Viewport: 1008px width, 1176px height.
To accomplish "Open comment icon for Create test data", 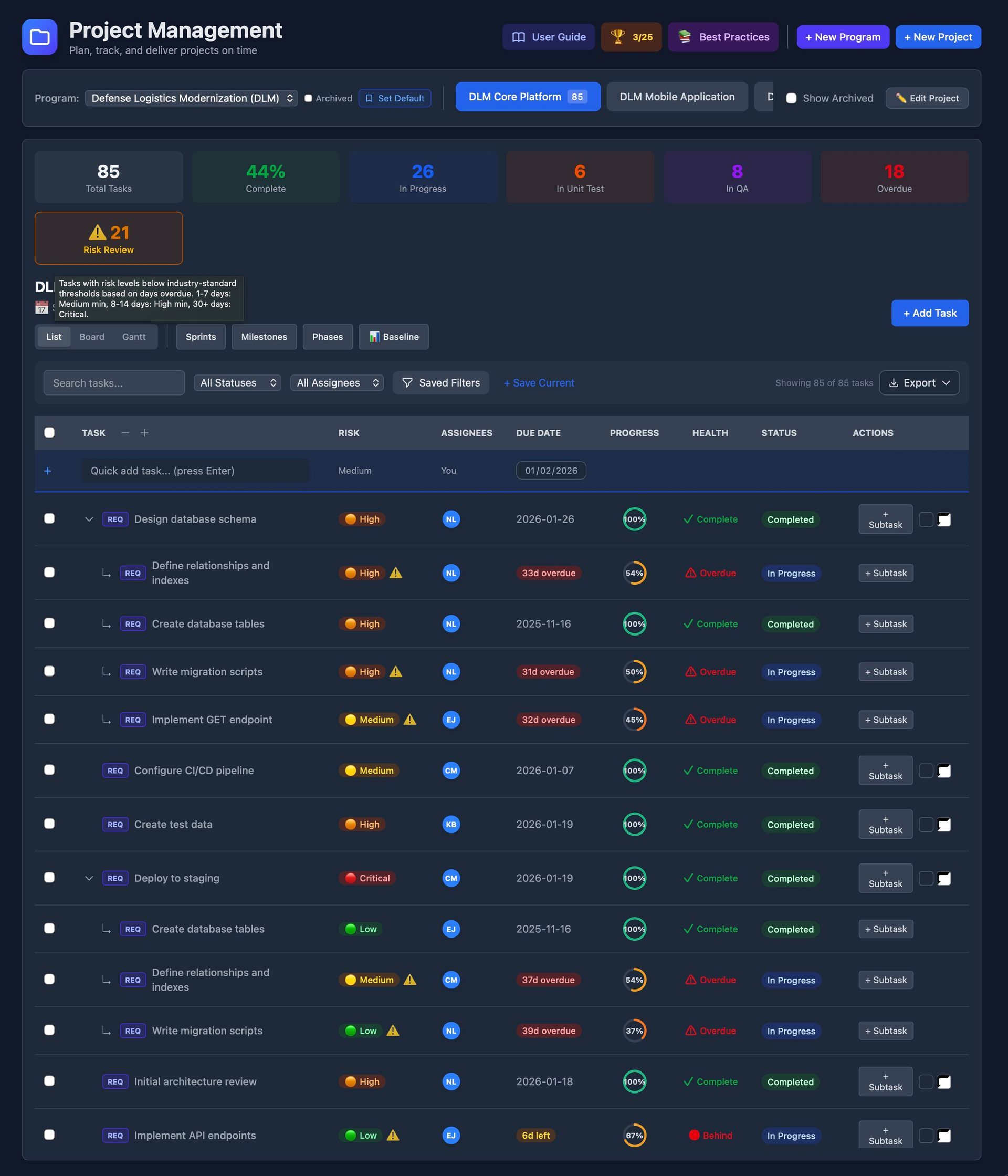I will [x=943, y=825].
